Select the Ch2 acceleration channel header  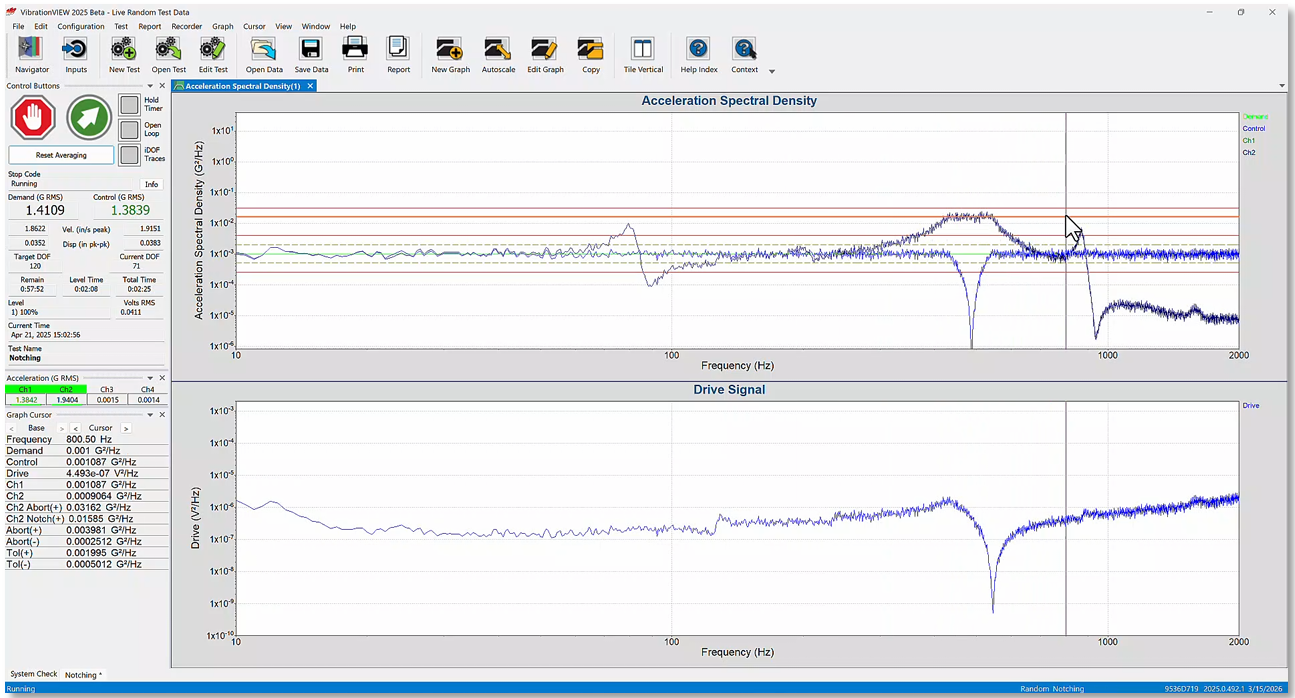coord(66,389)
